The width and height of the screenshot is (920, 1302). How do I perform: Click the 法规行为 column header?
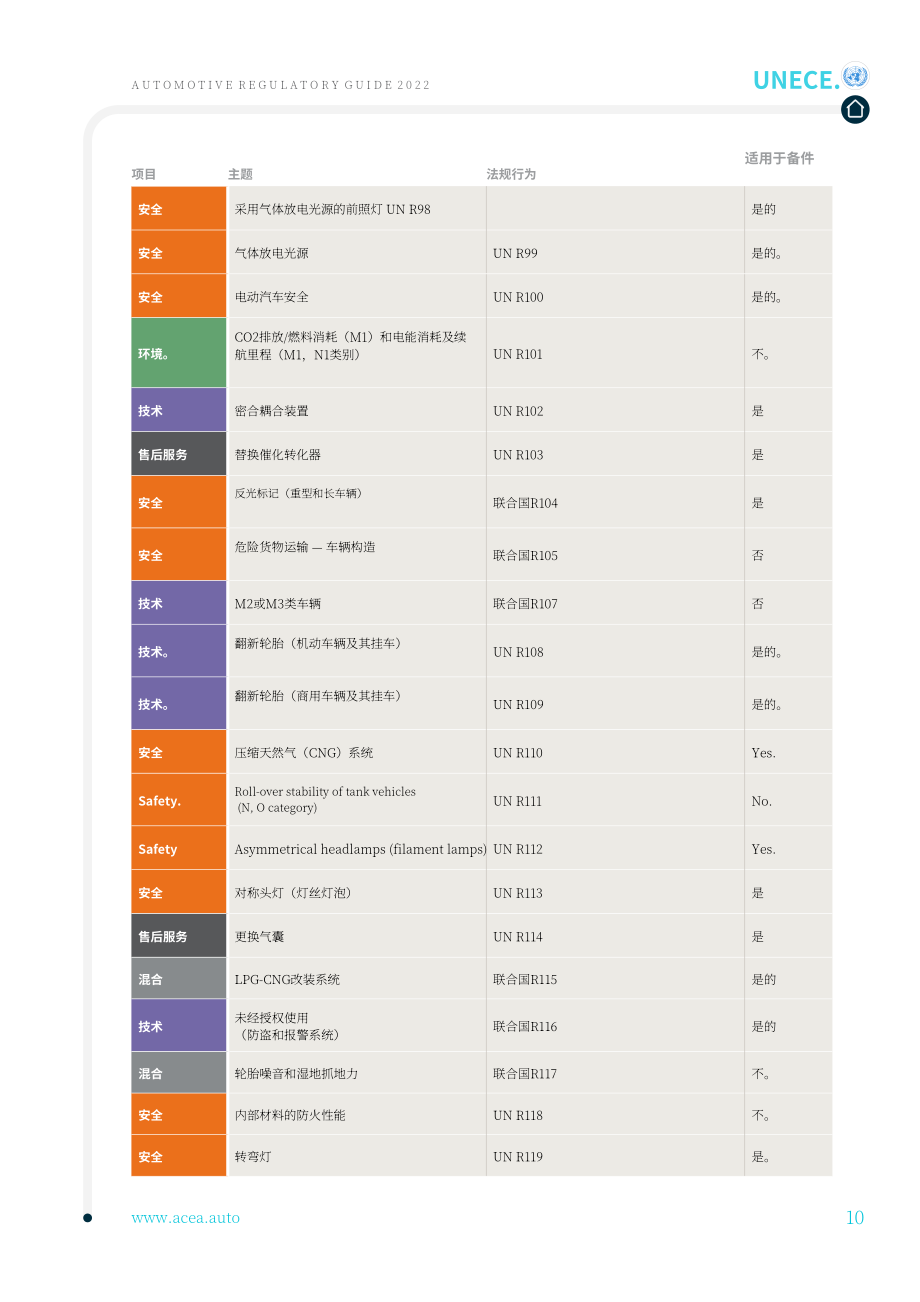[x=512, y=174]
